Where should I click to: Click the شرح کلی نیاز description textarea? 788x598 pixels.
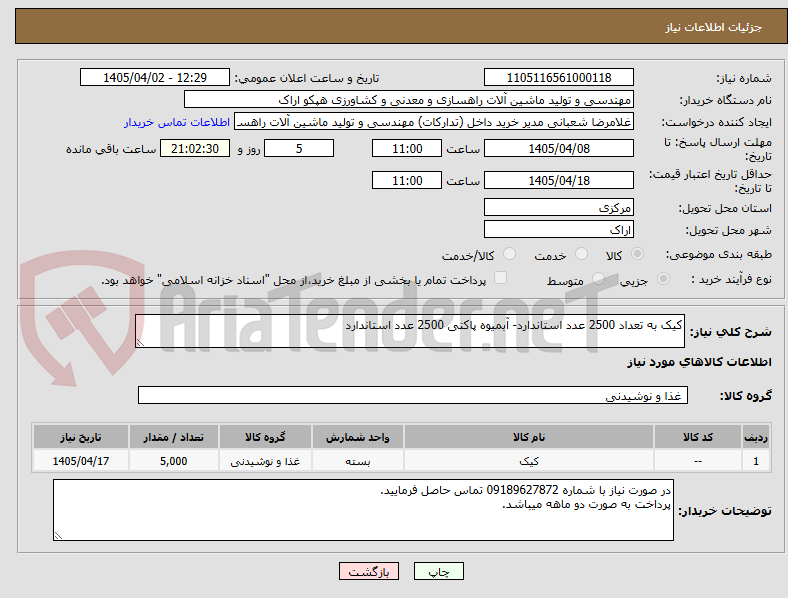click(x=410, y=331)
